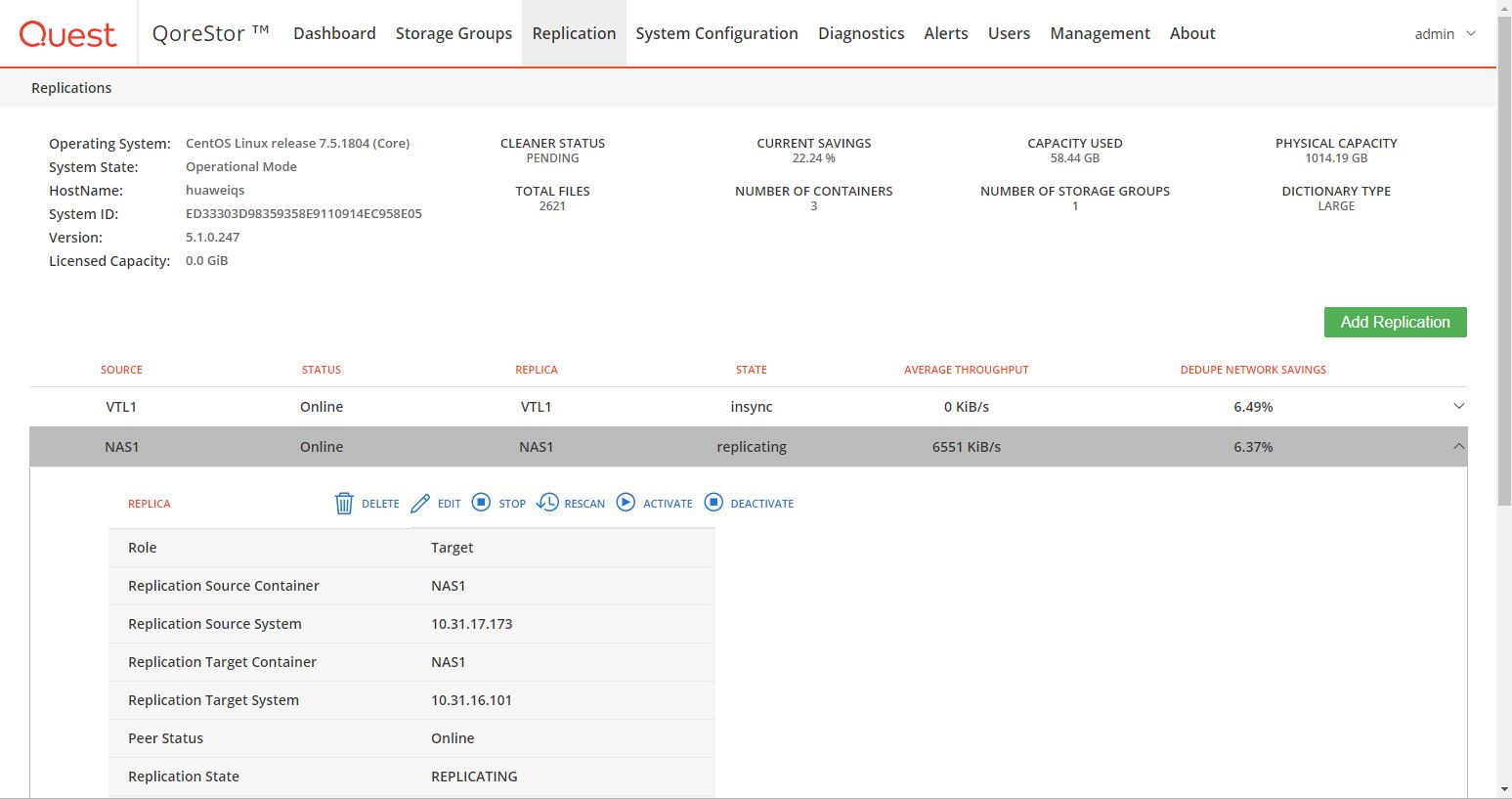Click the AVERAGE THROUGHPUT column header

coord(967,370)
